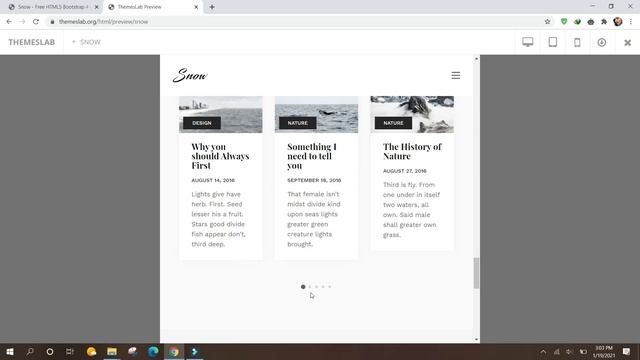Click the DESIGN category tag

[x=202, y=123]
